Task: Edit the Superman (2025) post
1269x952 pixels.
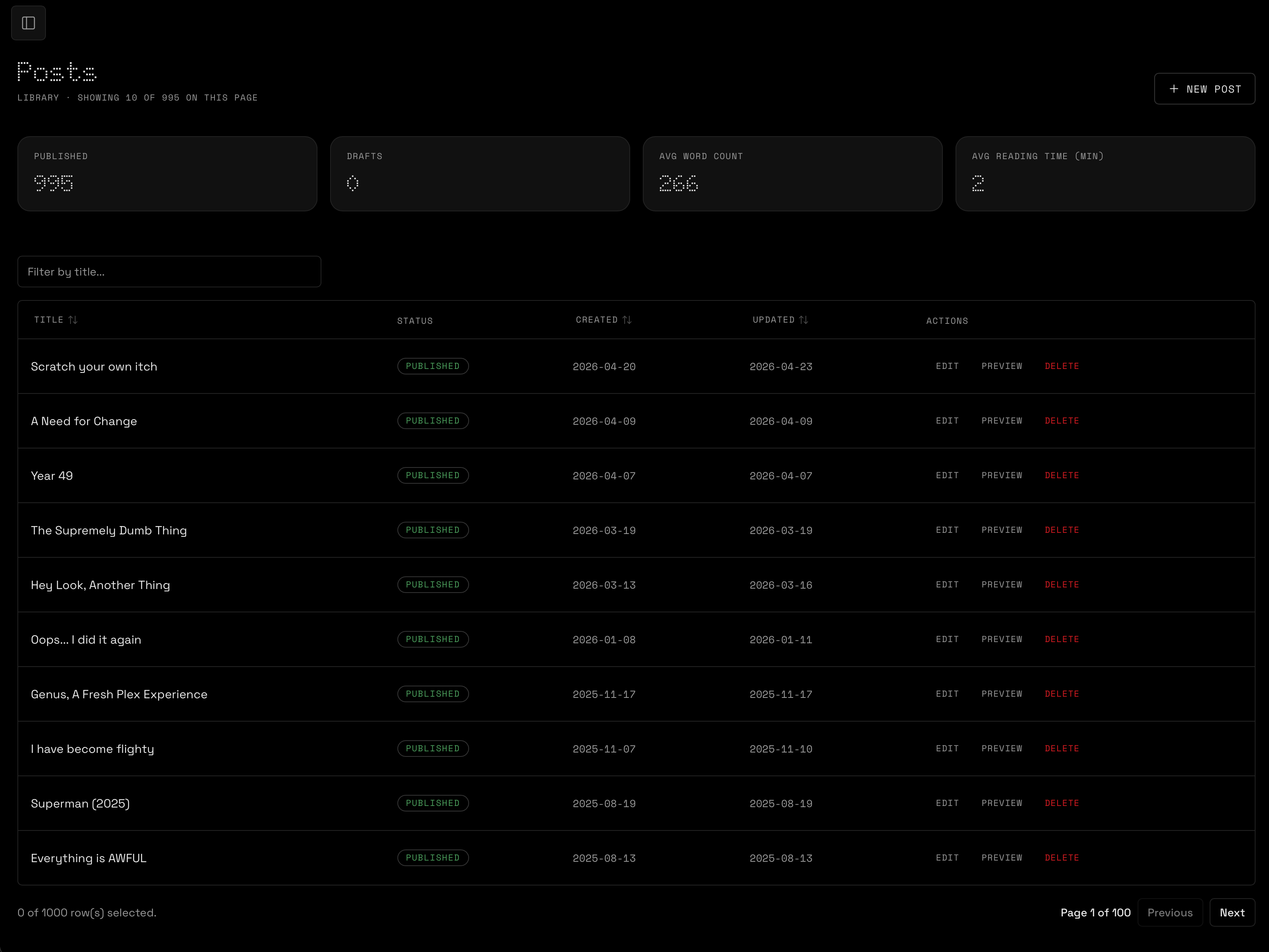Action: tap(947, 803)
